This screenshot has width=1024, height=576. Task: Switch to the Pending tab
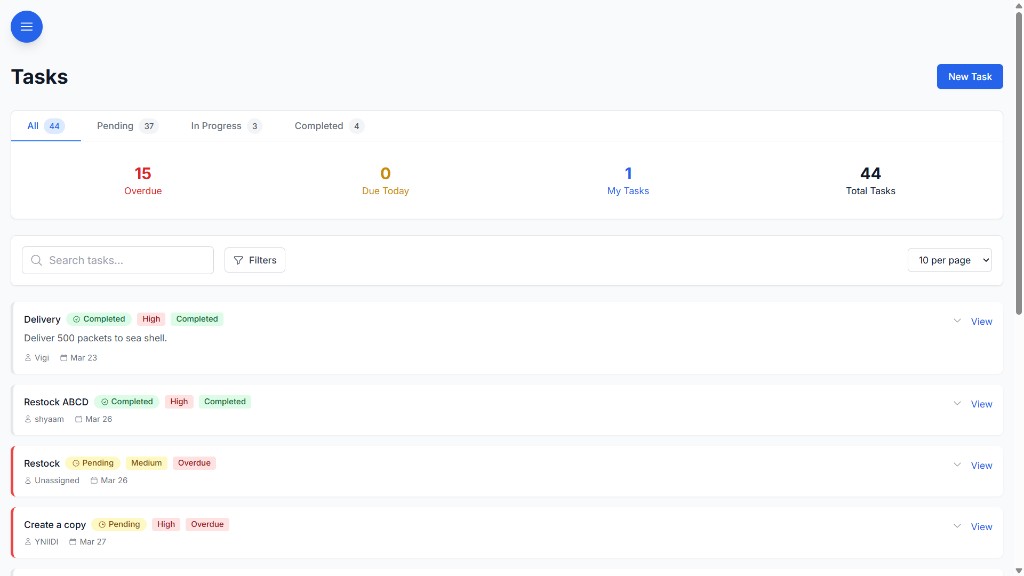[127, 126]
